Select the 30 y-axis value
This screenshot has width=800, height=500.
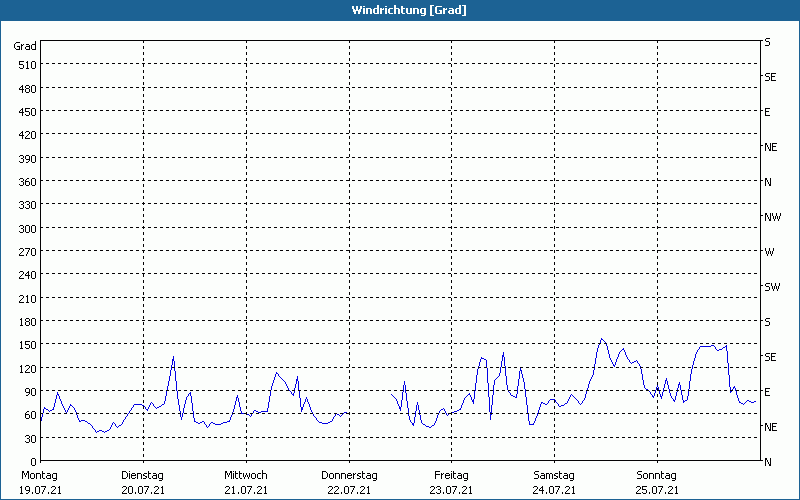pos(31,439)
